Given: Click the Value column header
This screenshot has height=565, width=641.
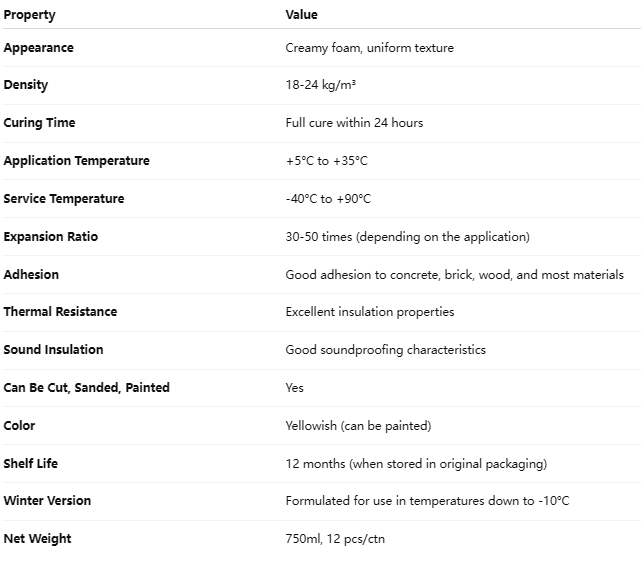Looking at the screenshot, I should (301, 15).
